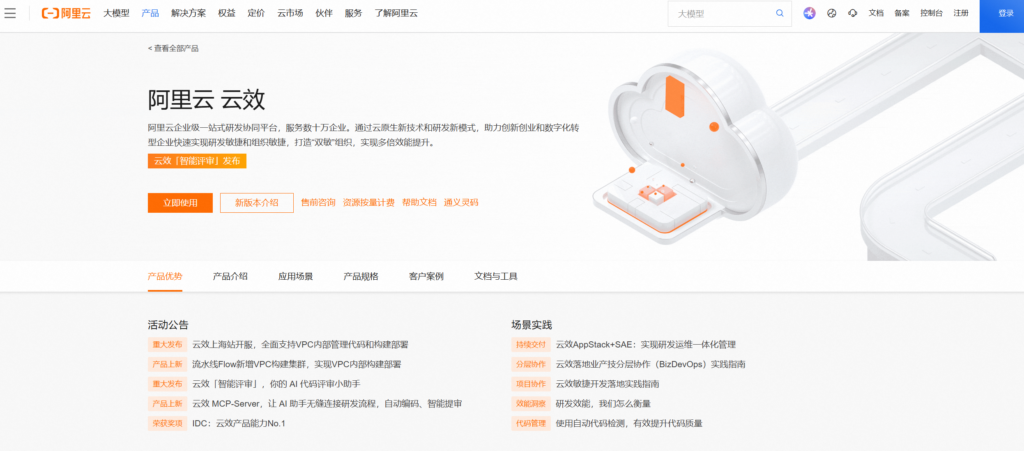1024x451 pixels.
Task: Open 研发效能，我们怎么衡量 article
Action: 603,403
